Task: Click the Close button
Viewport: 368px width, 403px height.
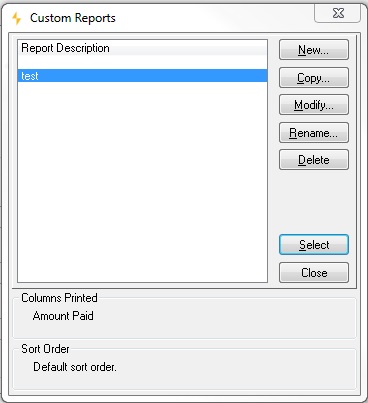Action: pos(314,273)
